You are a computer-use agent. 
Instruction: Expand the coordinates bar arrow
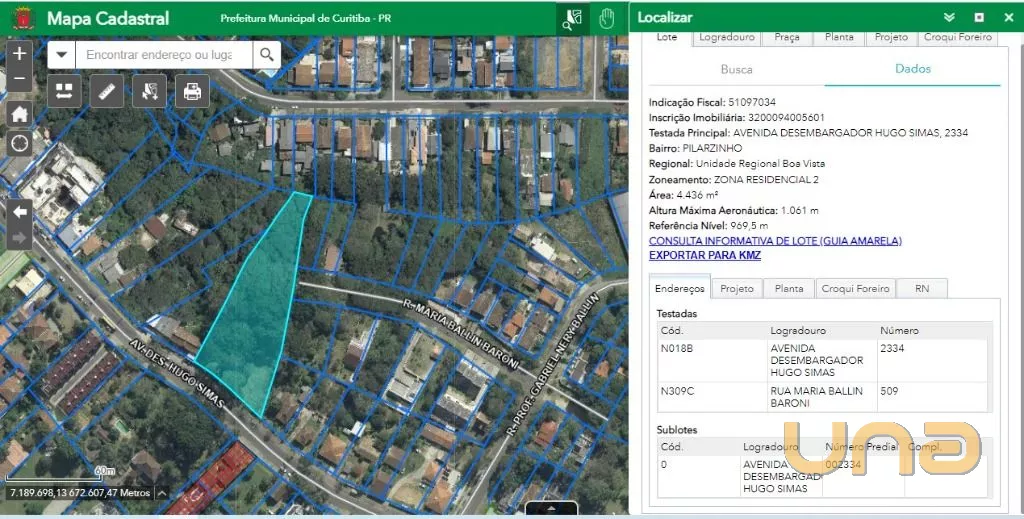point(162,493)
